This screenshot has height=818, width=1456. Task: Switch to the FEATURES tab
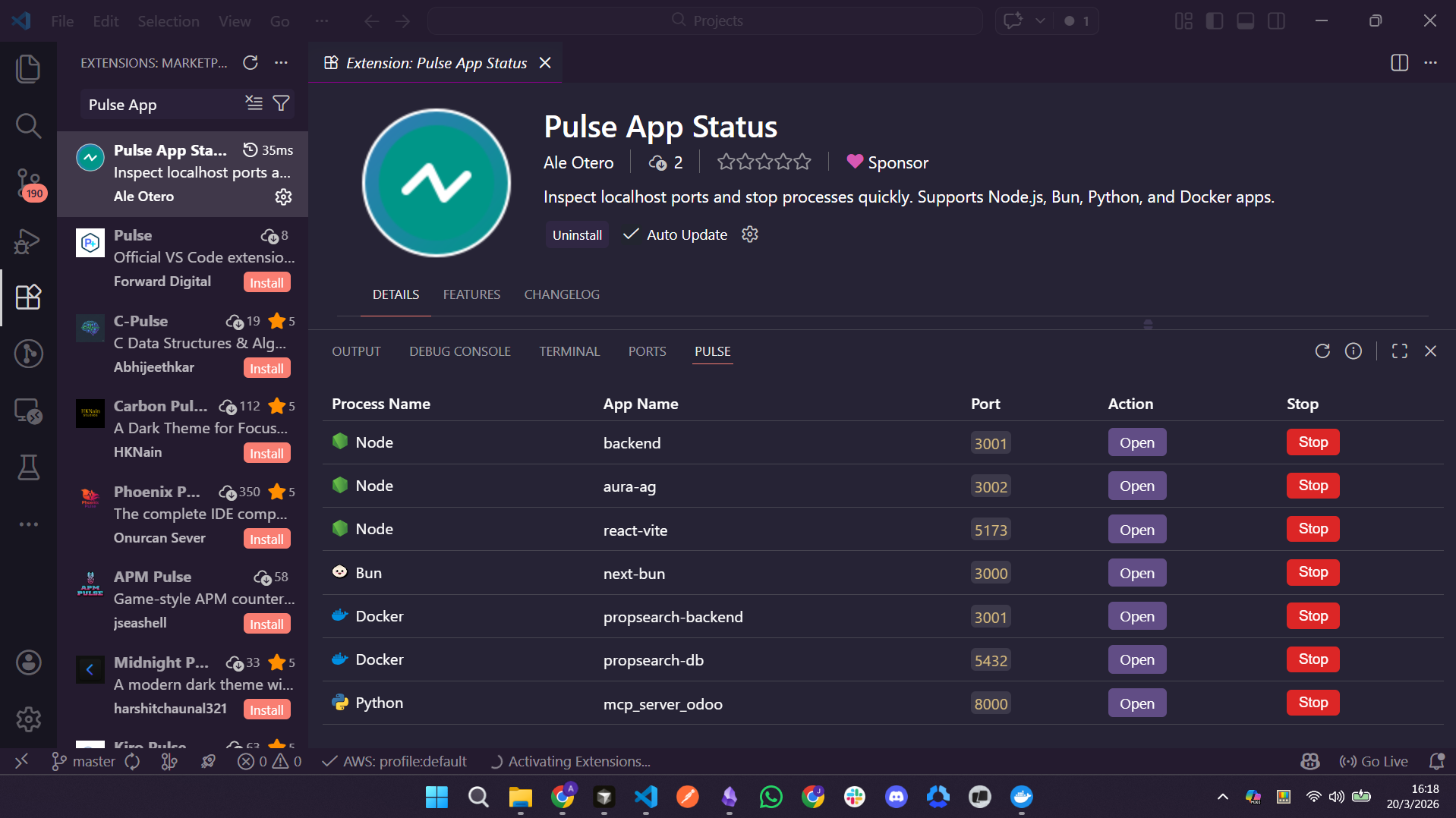click(471, 294)
